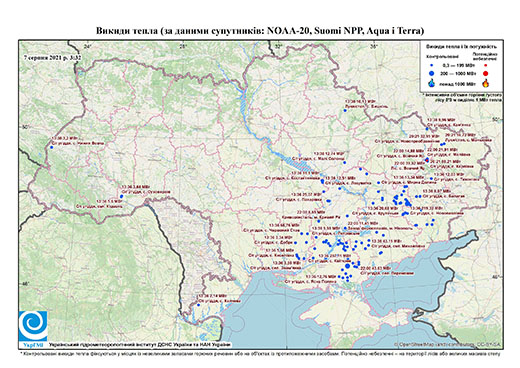Click the largest blue marker near Kherson coast
The width and height of the screenshot is (520, 368).
click(x=347, y=266)
